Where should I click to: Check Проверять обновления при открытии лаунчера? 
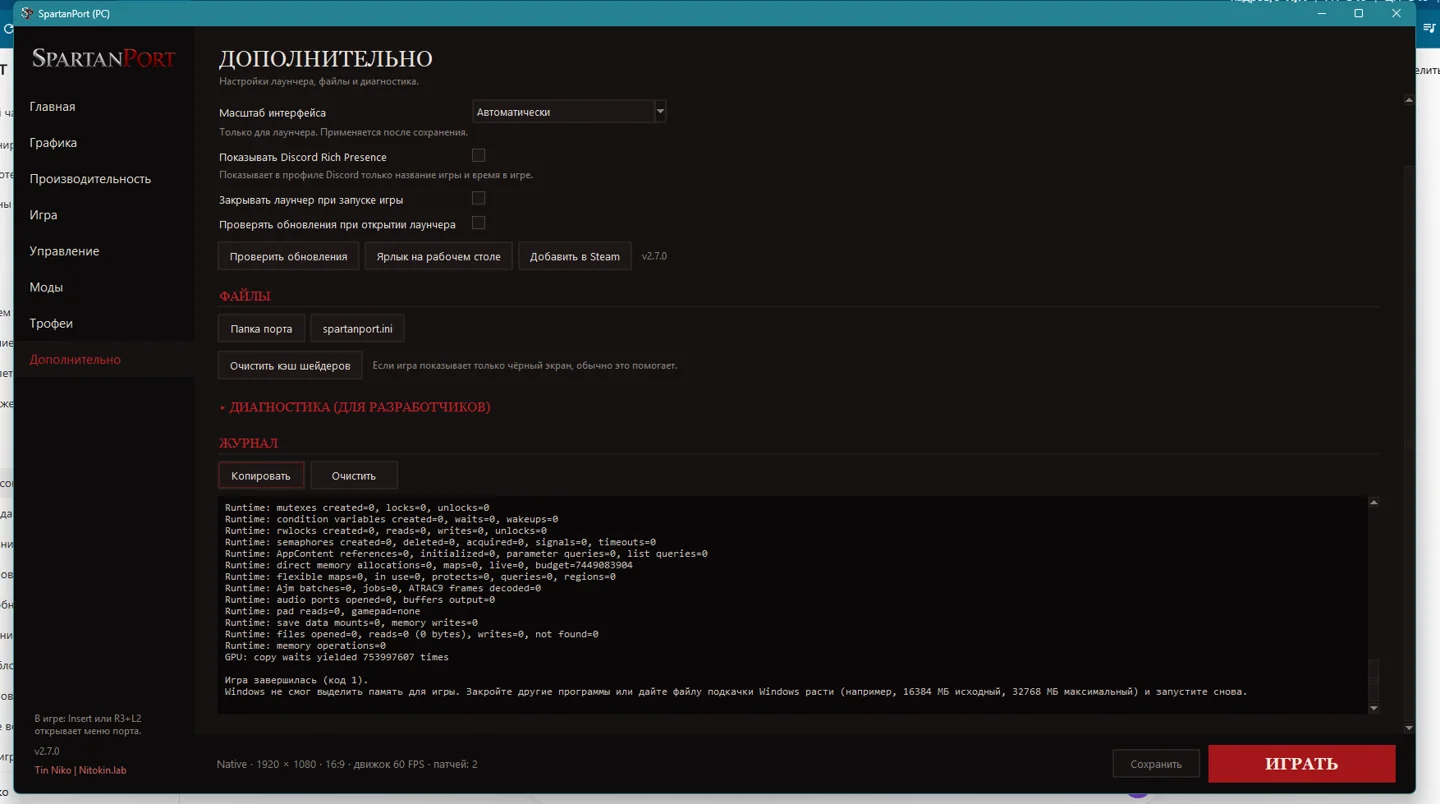[478, 223]
